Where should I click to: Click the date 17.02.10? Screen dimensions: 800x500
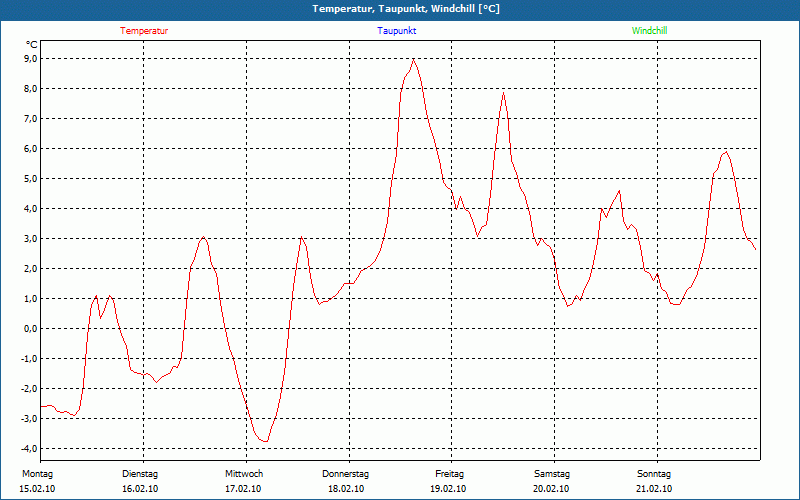click(243, 489)
